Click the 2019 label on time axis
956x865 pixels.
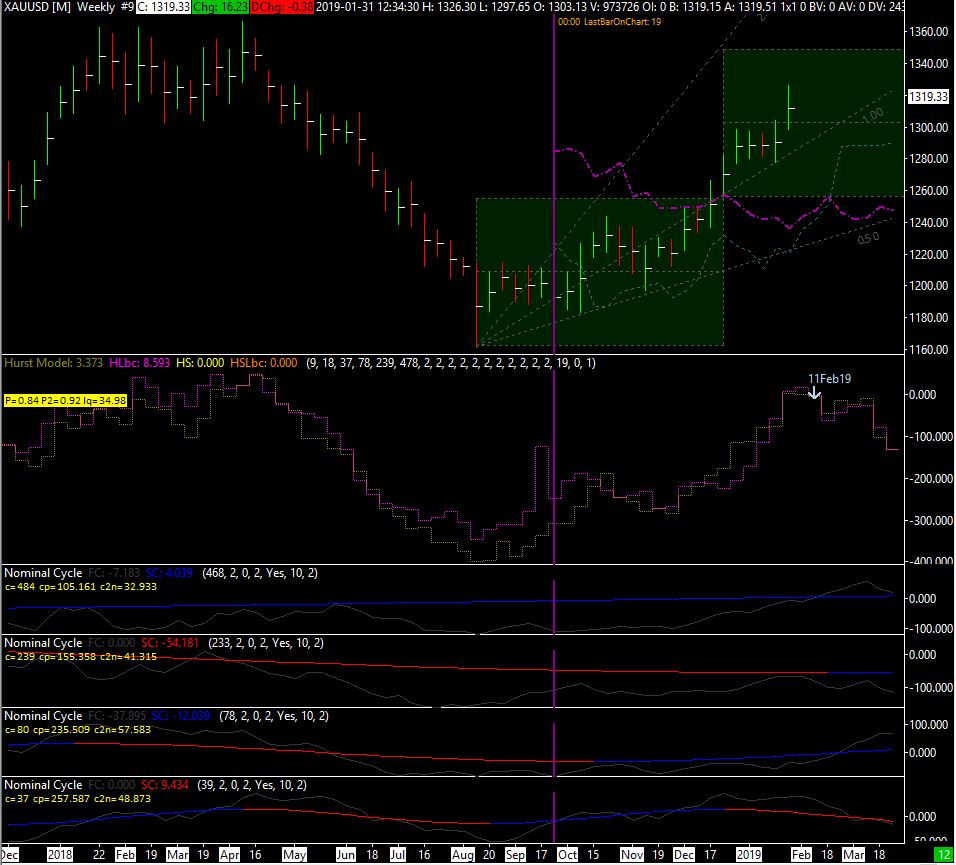pyautogui.click(x=748, y=855)
